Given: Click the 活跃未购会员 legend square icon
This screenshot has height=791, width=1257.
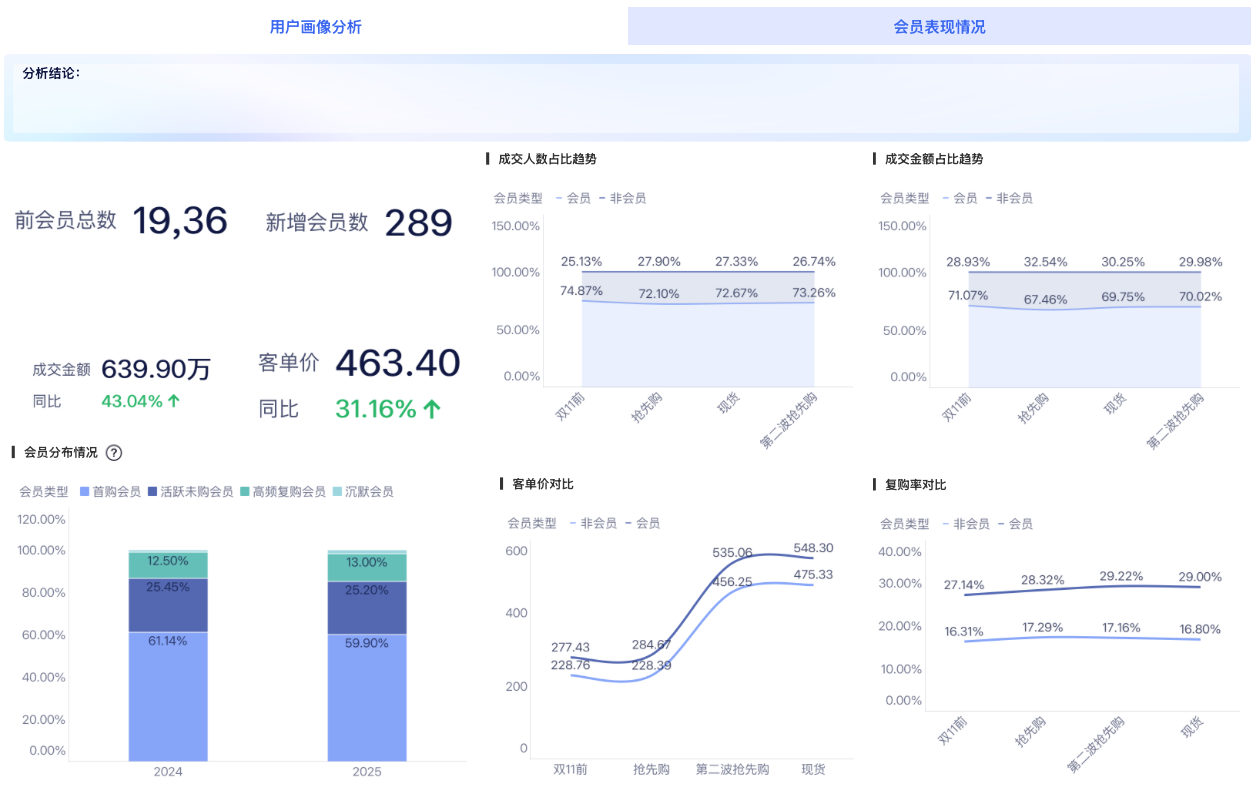Looking at the screenshot, I should [150, 491].
